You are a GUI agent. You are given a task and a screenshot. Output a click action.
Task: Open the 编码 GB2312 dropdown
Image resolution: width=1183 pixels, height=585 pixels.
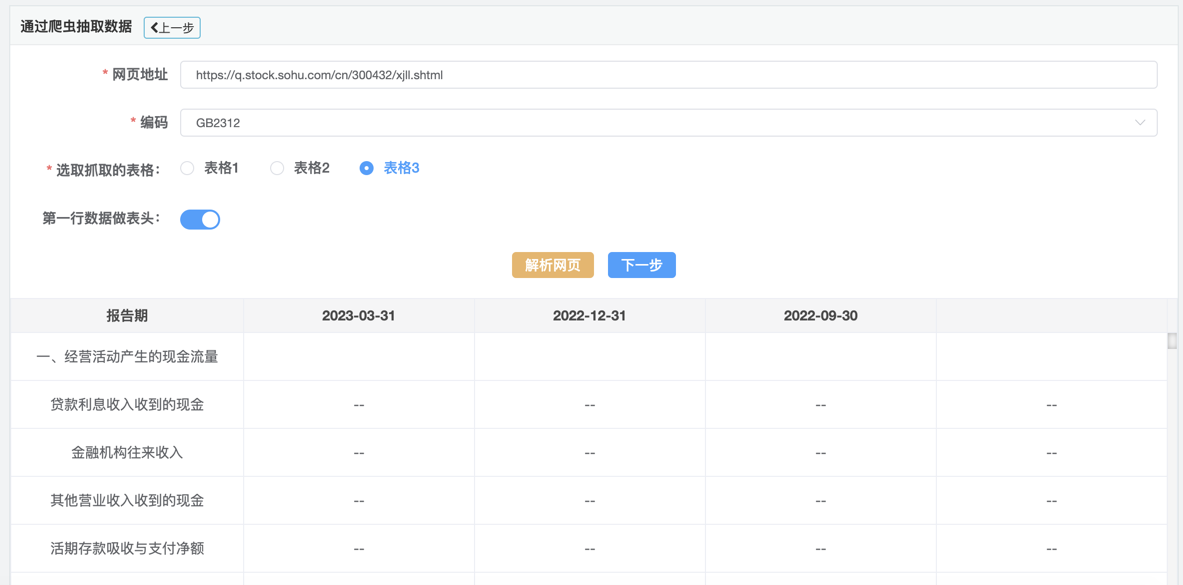668,123
